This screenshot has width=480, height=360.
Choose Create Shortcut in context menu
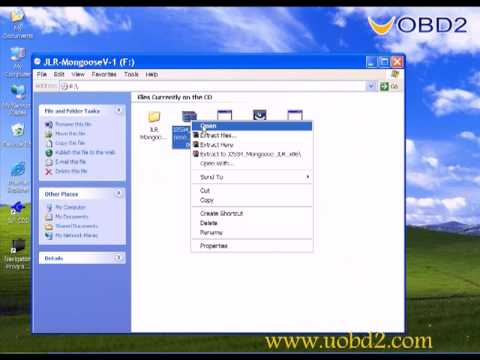pyautogui.click(x=252, y=213)
